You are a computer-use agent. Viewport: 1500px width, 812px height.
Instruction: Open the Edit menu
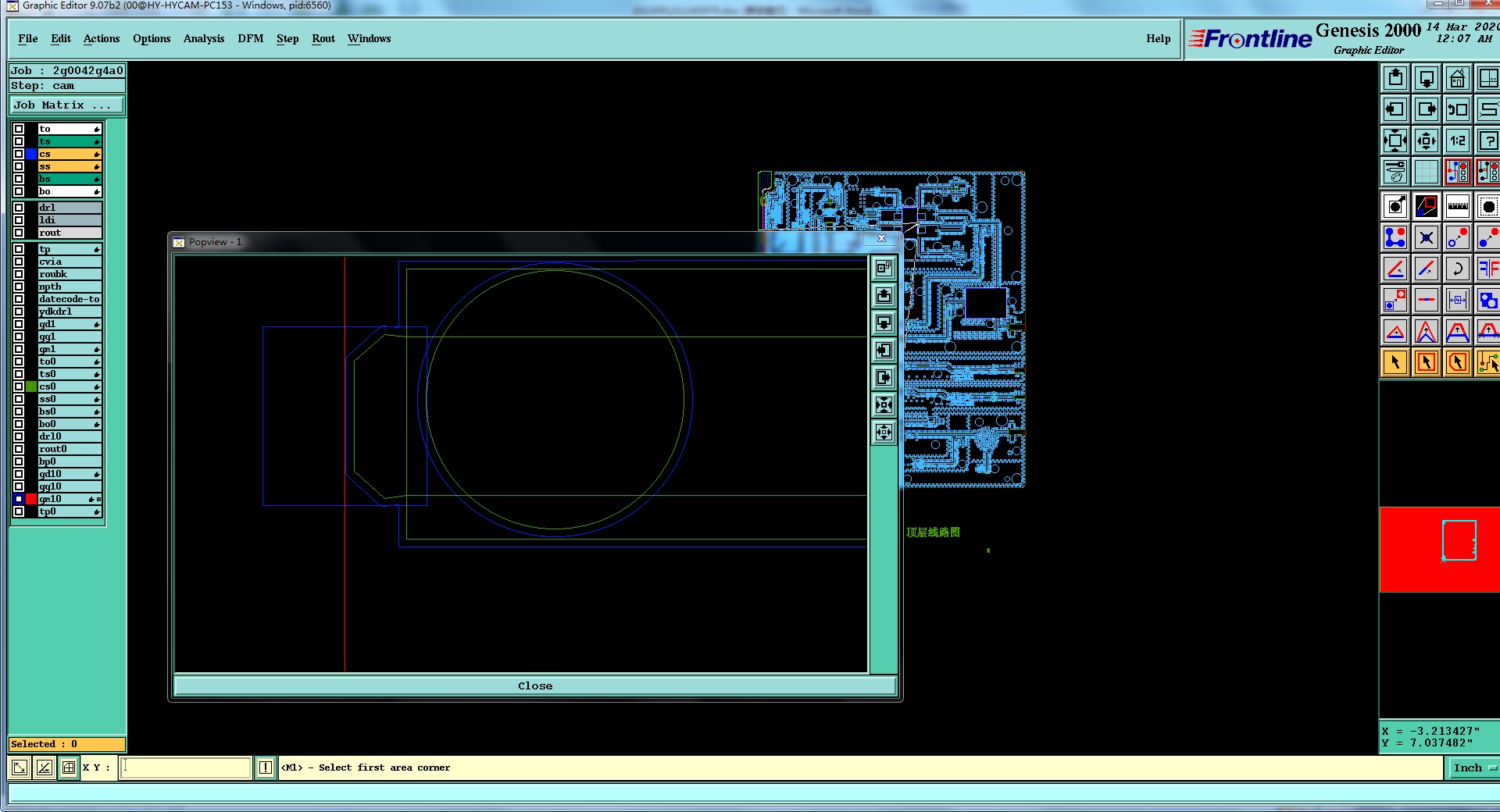click(x=61, y=38)
